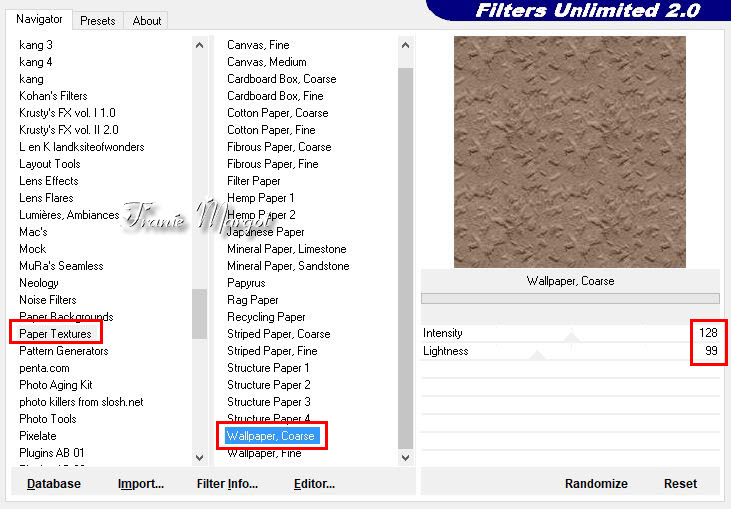Open the About tab
731x509 pixels.
[147, 20]
